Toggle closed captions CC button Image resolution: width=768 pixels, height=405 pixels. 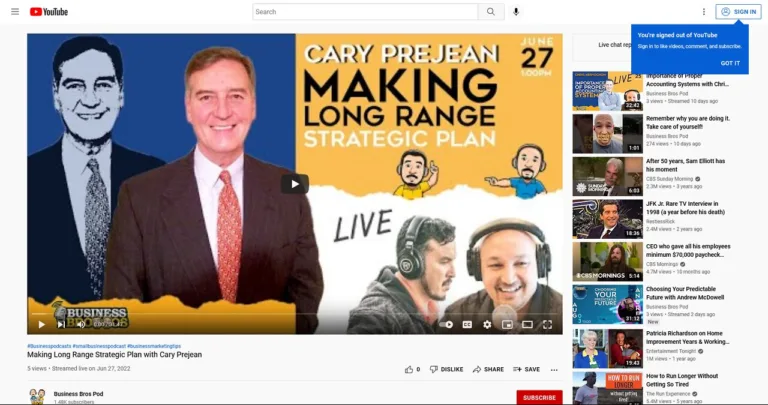(467, 324)
